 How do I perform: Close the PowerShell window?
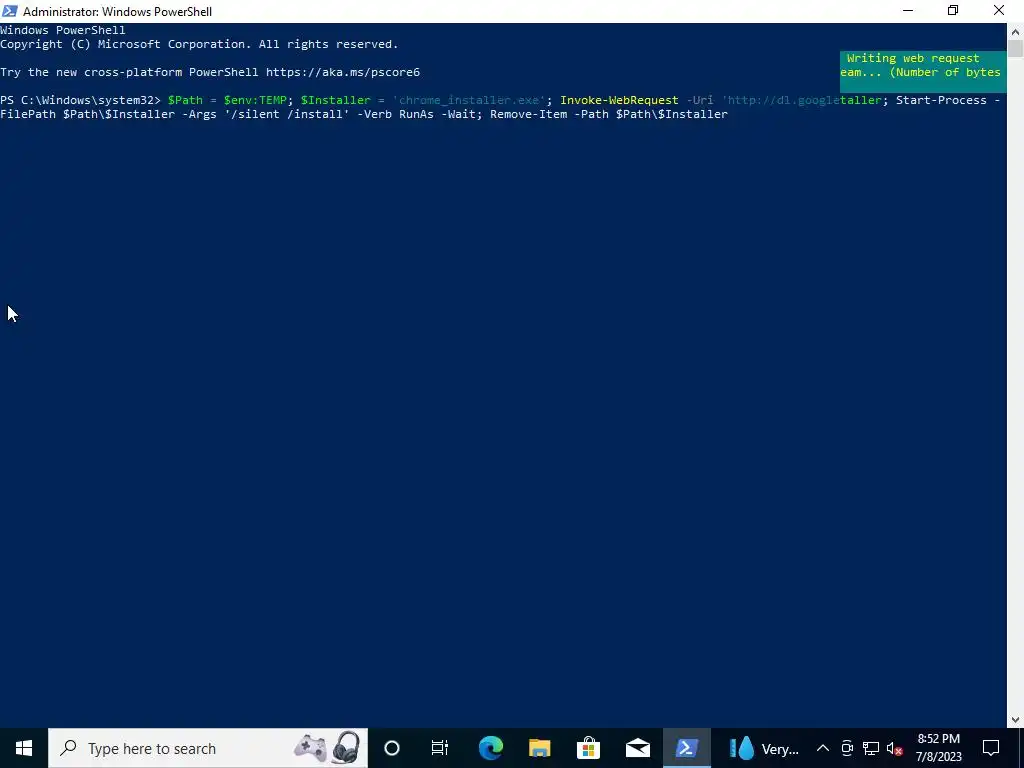pyautogui.click(x=999, y=11)
